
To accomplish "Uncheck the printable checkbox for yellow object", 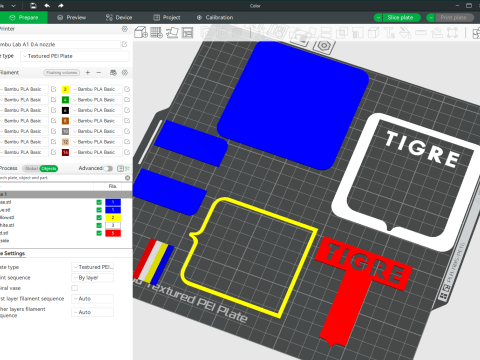I will coord(99,217).
